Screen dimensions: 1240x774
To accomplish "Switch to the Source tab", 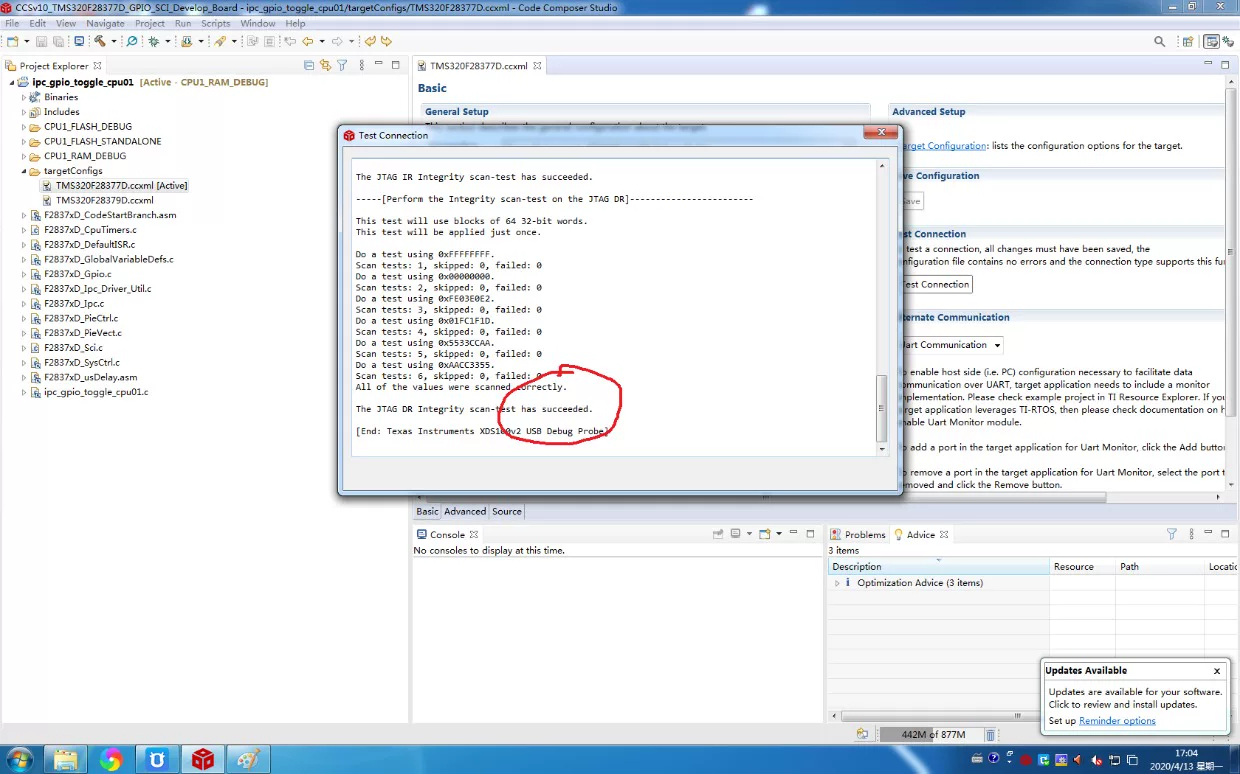I will (507, 511).
